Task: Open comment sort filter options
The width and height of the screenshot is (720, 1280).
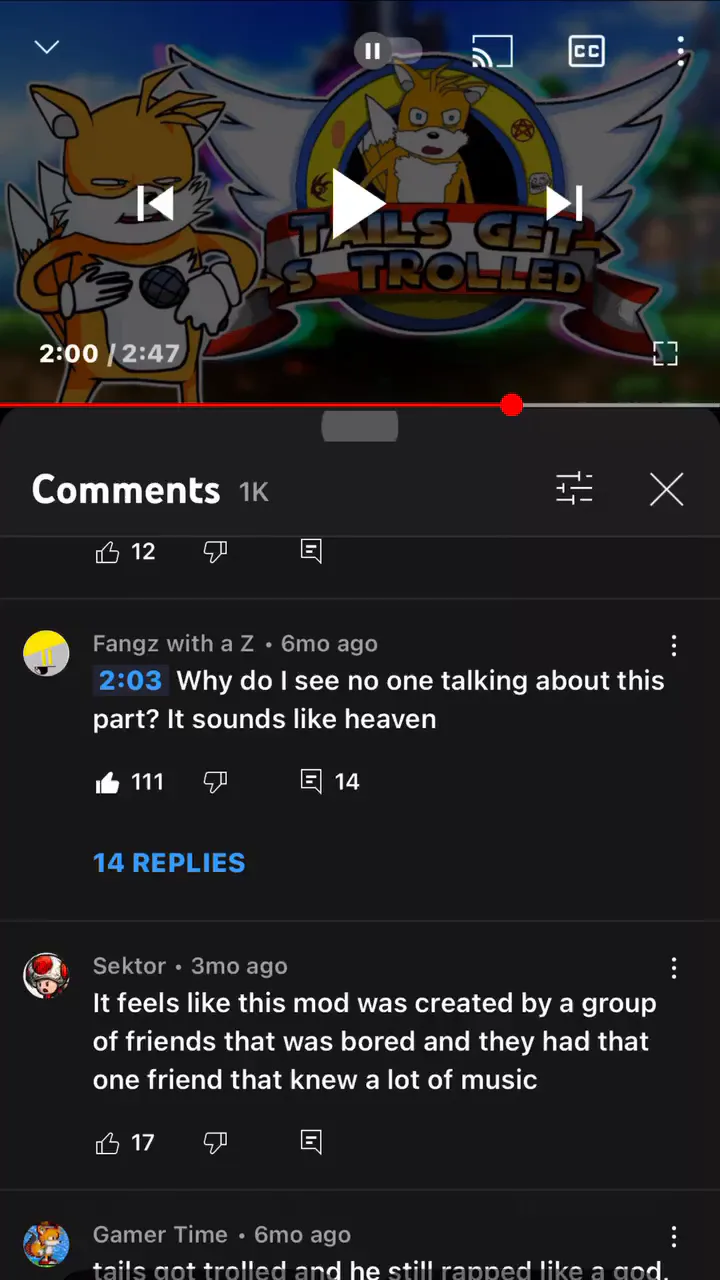Action: pyautogui.click(x=574, y=489)
